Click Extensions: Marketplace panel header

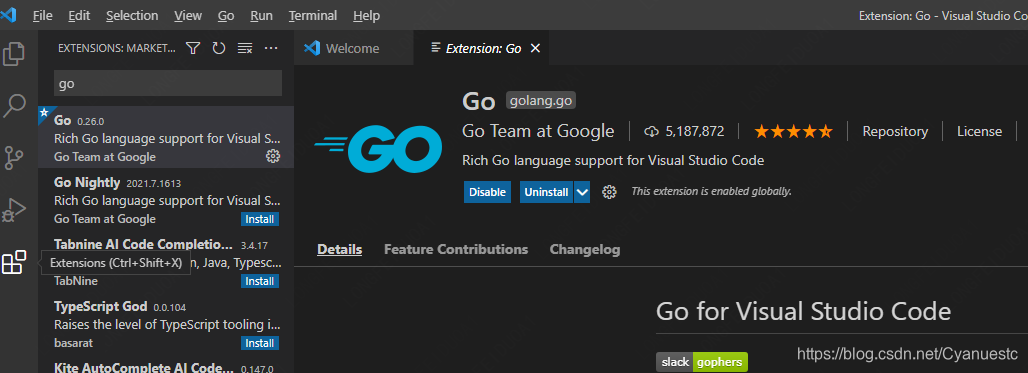pos(117,48)
